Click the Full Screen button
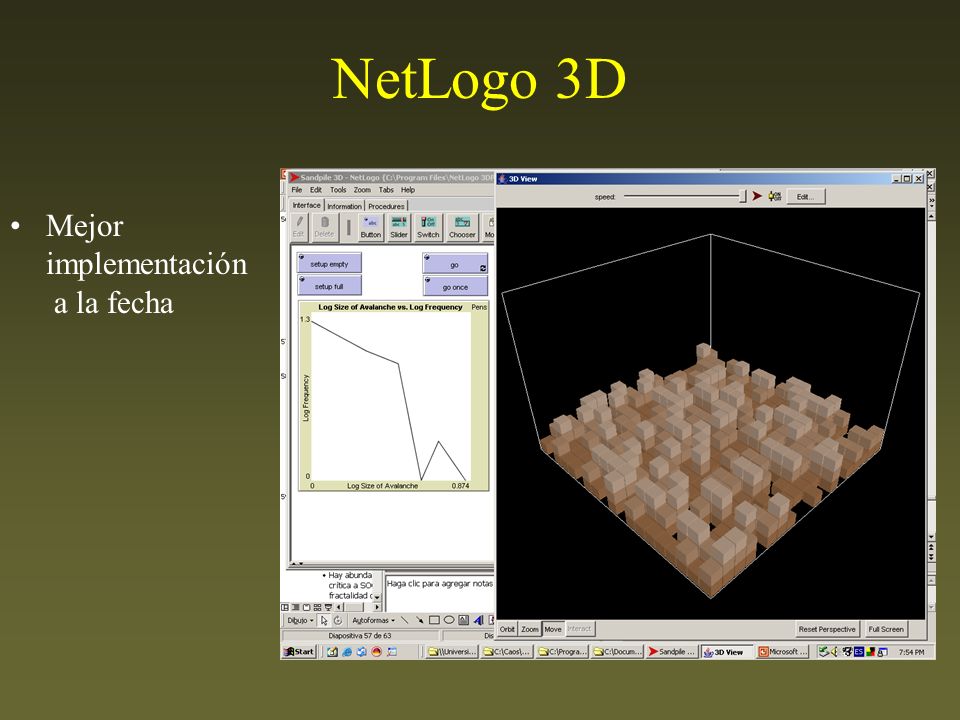 pyautogui.click(x=885, y=629)
